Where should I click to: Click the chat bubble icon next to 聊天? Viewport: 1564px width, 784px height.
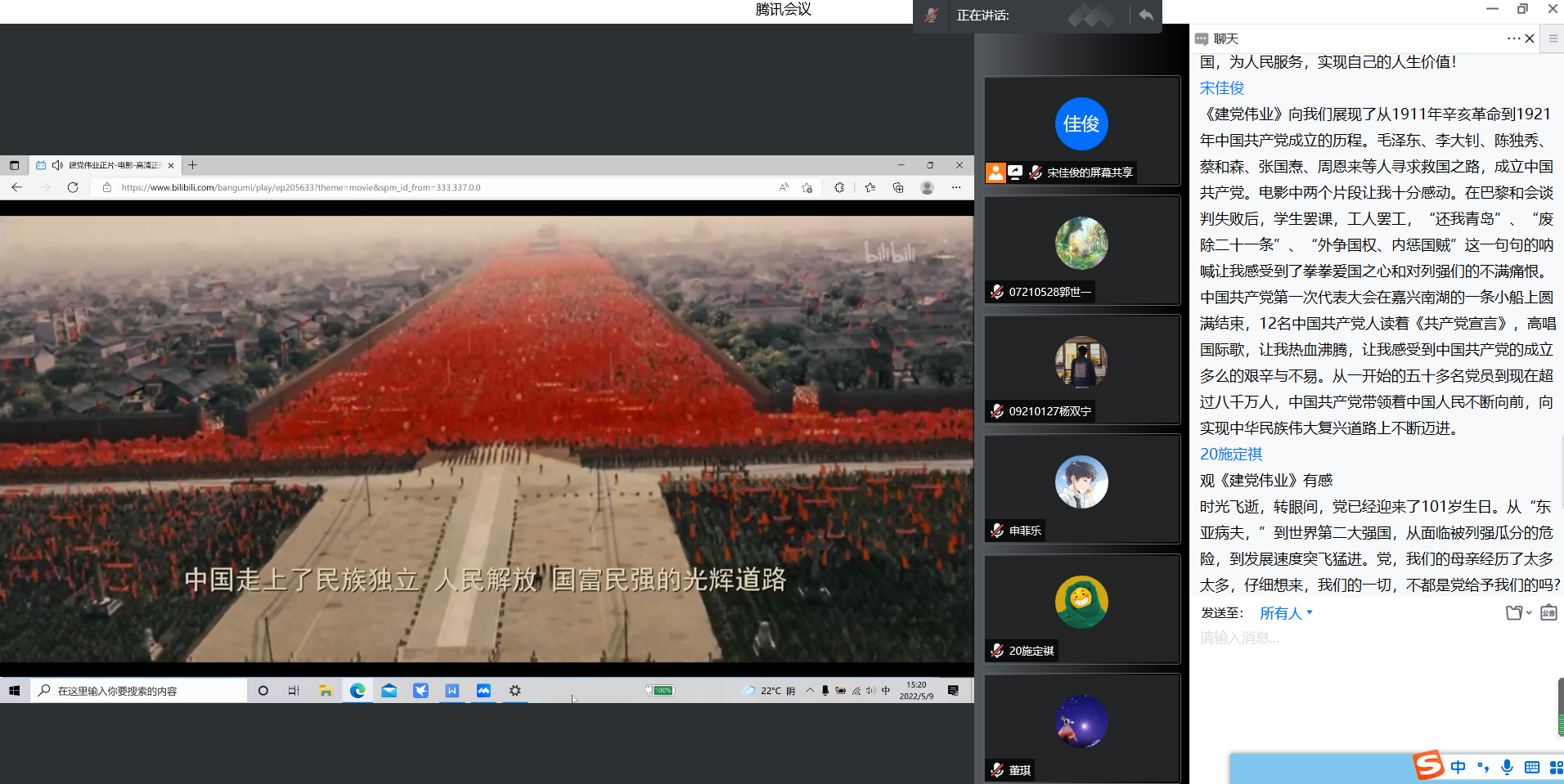[1202, 38]
